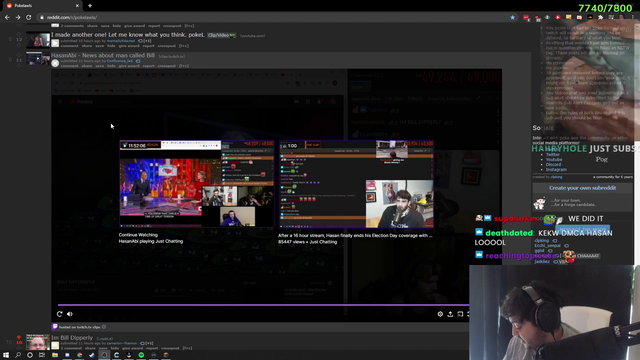Click the Twitch logo beside hosted text

(55, 327)
